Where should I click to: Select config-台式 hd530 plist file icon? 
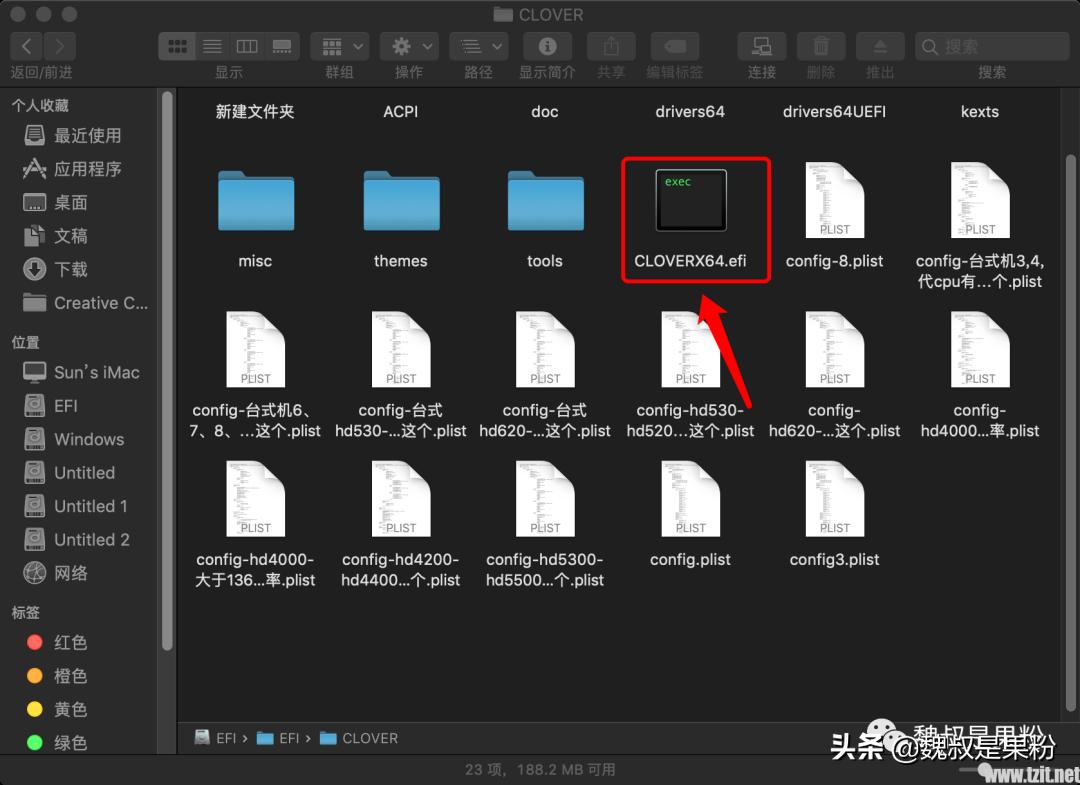401,349
